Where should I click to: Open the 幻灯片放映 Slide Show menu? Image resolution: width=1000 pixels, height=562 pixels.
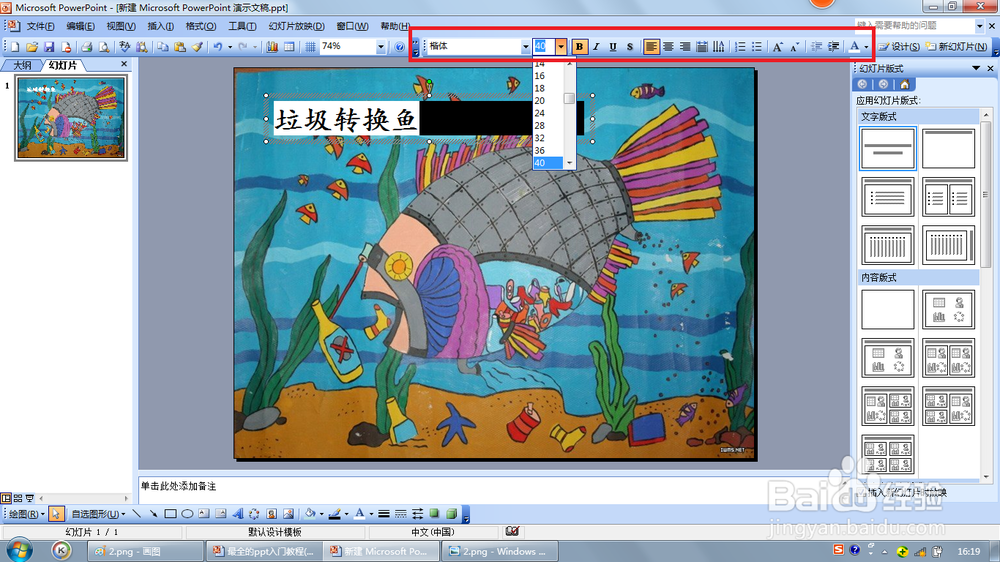(x=296, y=26)
